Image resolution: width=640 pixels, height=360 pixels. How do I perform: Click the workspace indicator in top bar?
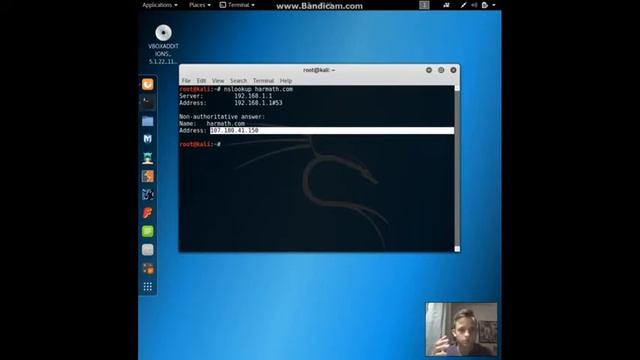click(424, 5)
